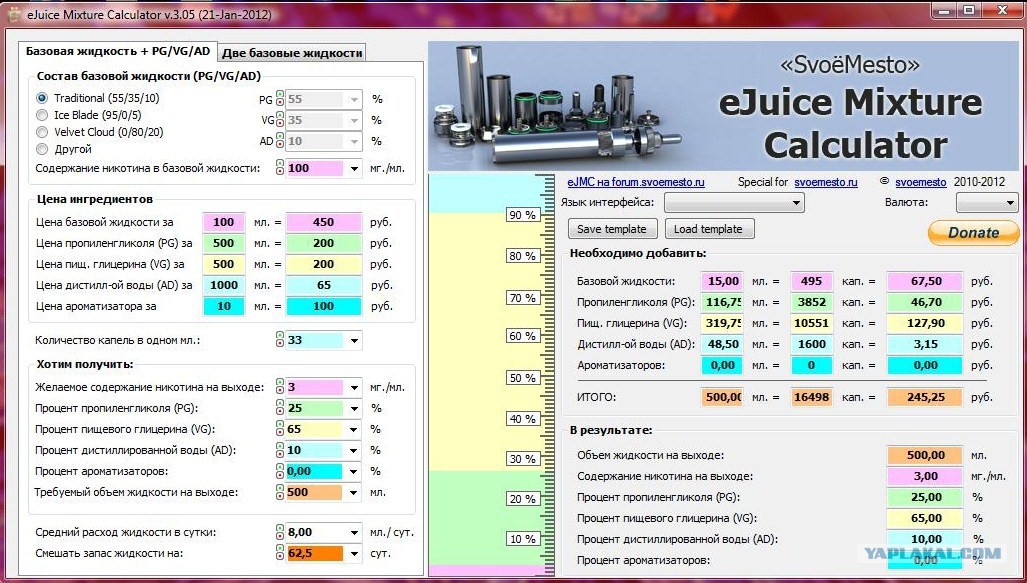Increase Процент ароматизаторов with green arrow
This screenshot has width=1027, height=583.
(280, 467)
